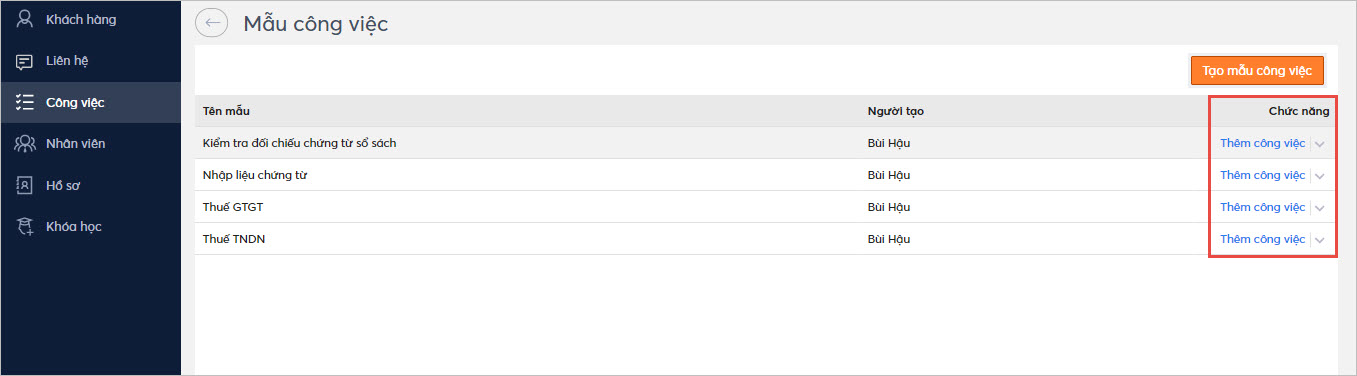Select the Liên hệ chat icon
This screenshot has width=1357, height=376.
click(25, 61)
